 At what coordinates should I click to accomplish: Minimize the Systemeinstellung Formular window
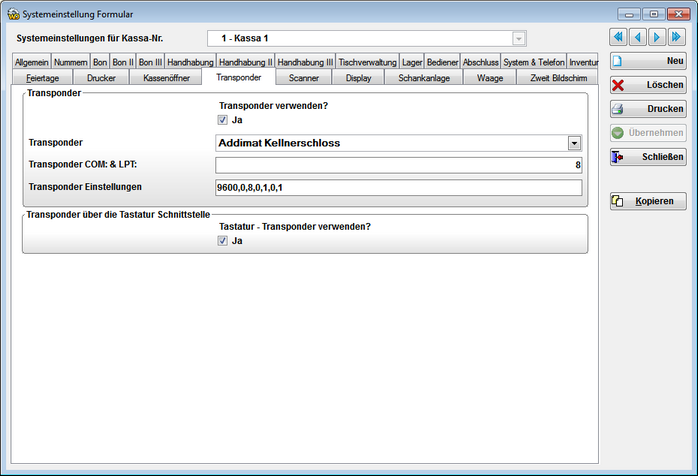[629, 14]
